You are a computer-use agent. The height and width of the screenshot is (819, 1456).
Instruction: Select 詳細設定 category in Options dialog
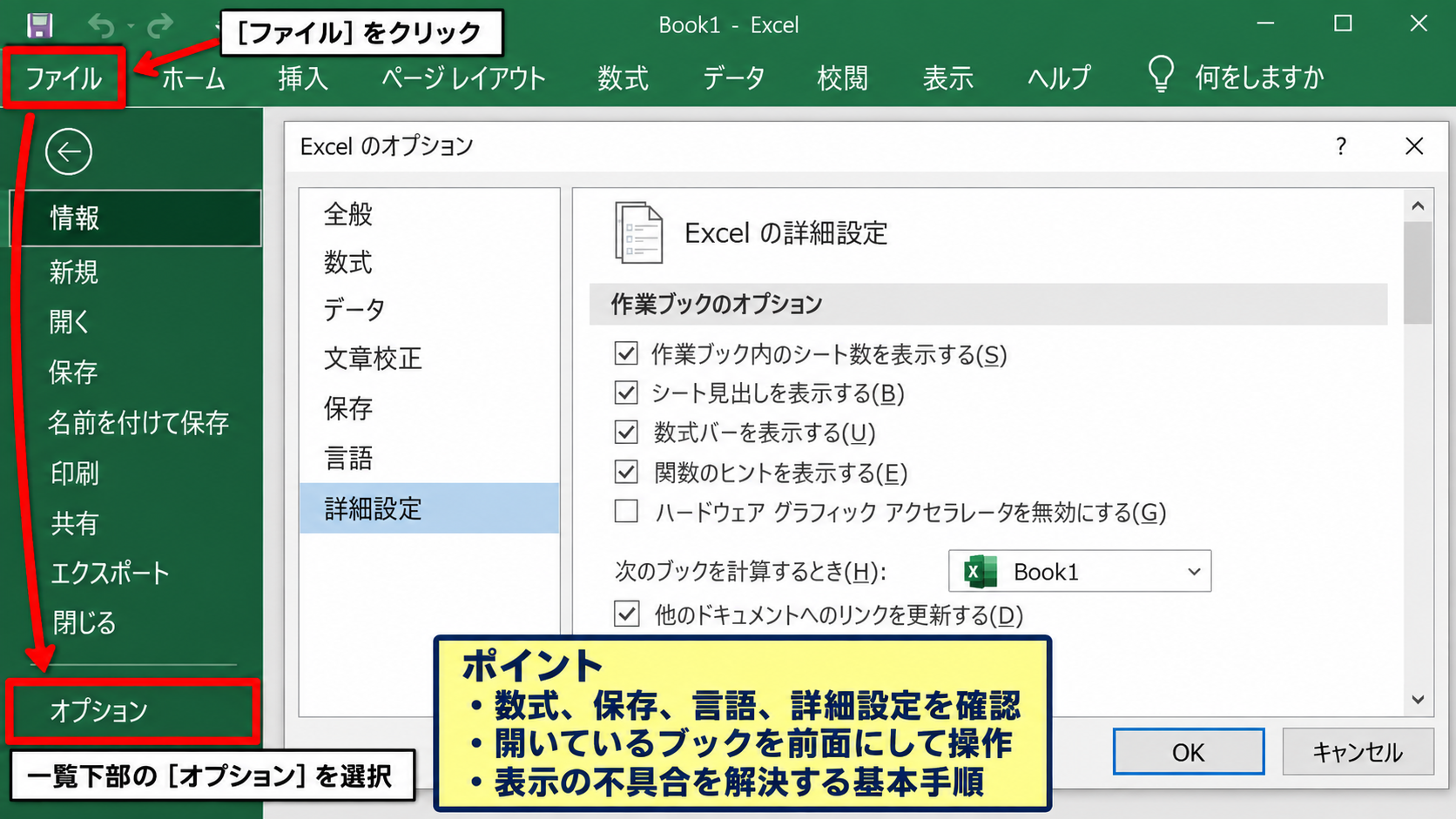click(429, 508)
